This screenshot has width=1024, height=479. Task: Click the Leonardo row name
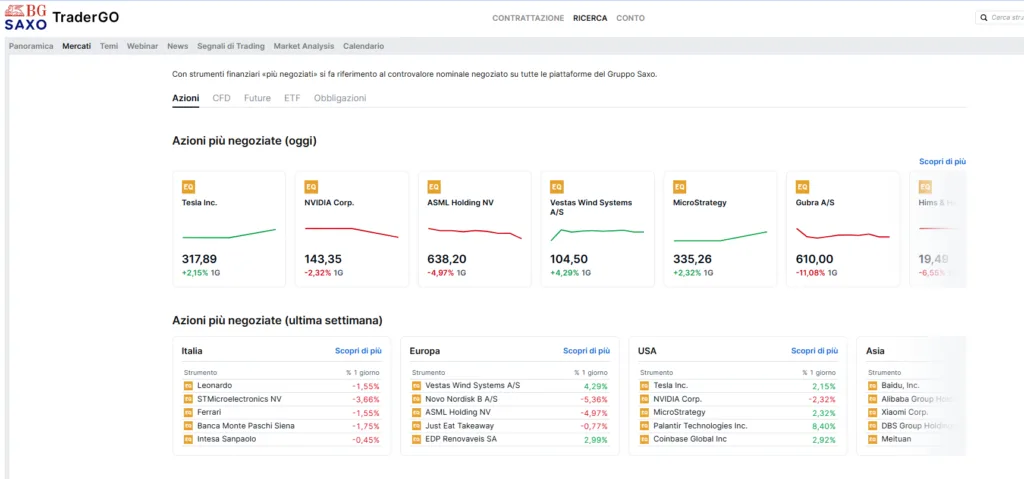[214, 386]
